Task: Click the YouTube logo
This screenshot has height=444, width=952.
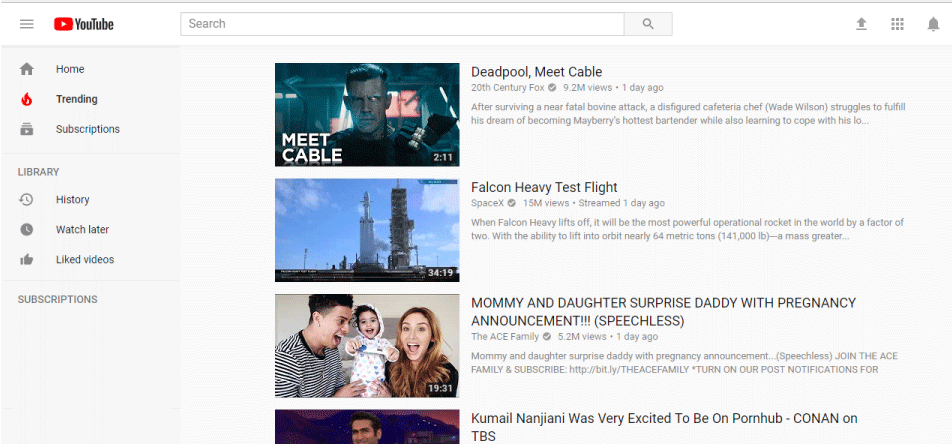Action: (84, 24)
